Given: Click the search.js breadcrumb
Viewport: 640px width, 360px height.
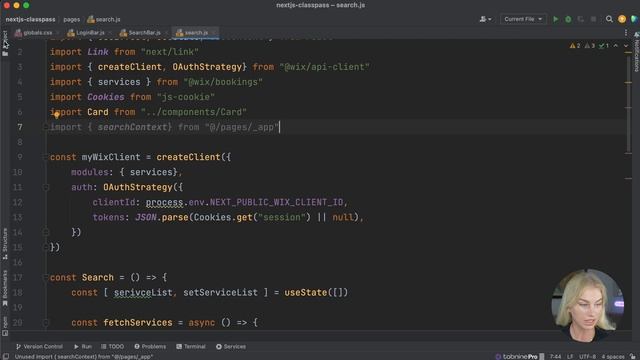Looking at the screenshot, I should point(104,19).
